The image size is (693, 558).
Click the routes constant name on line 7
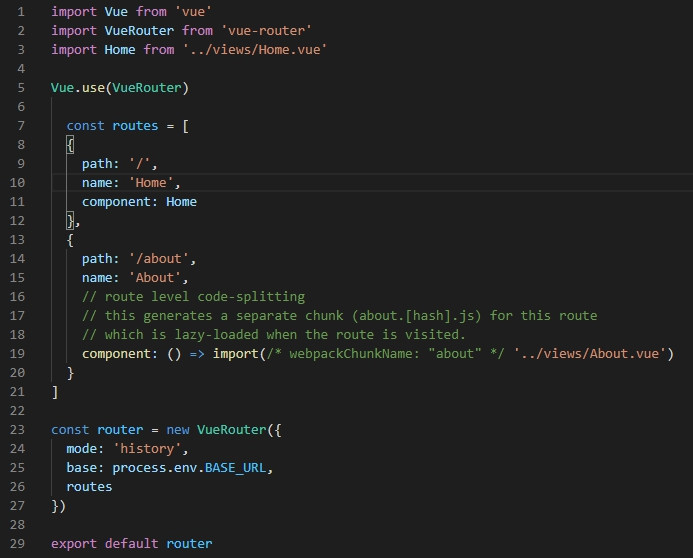(135, 125)
